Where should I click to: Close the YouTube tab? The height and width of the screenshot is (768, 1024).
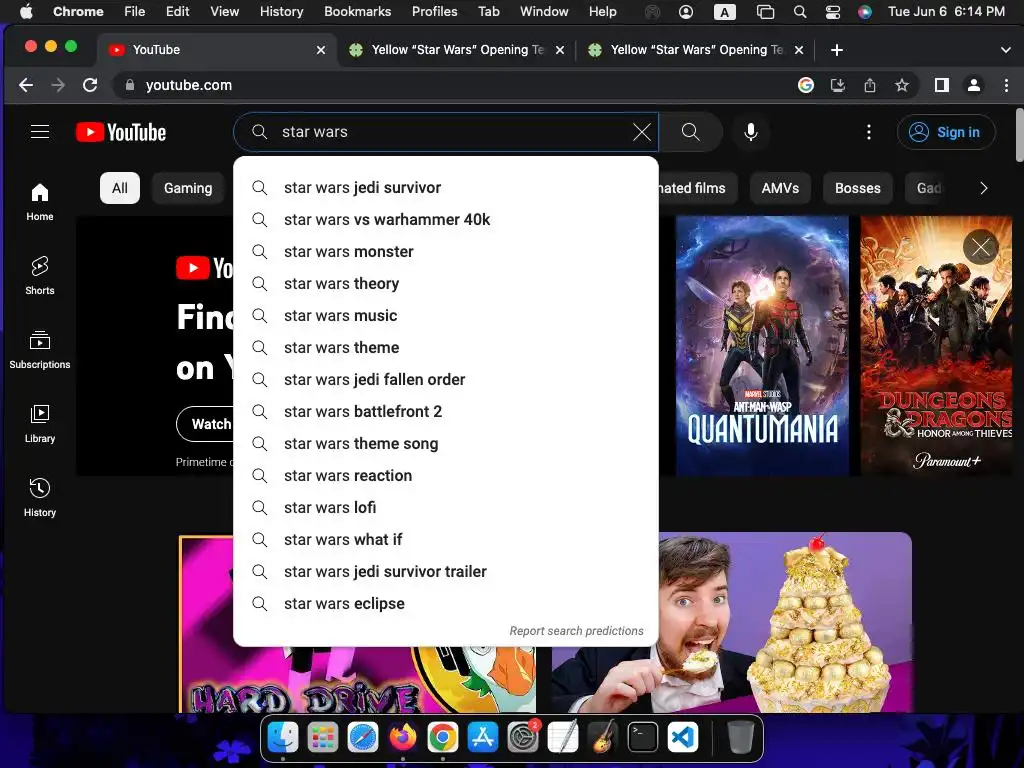click(x=321, y=50)
